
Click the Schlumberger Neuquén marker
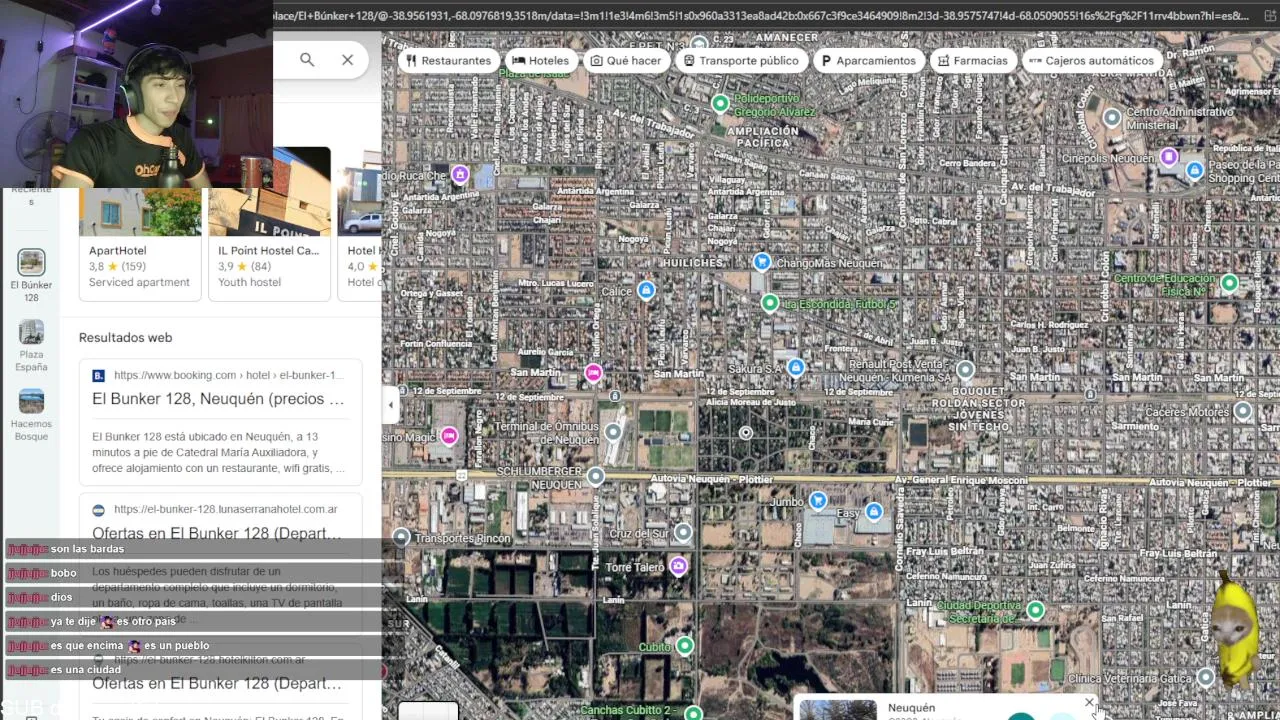[596, 476]
